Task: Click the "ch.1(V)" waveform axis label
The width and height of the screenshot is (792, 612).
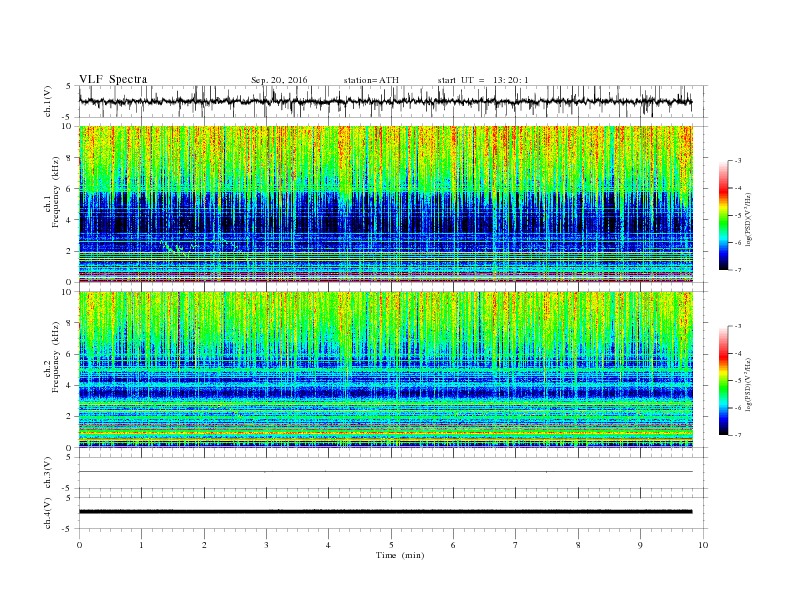Action: click(48, 101)
